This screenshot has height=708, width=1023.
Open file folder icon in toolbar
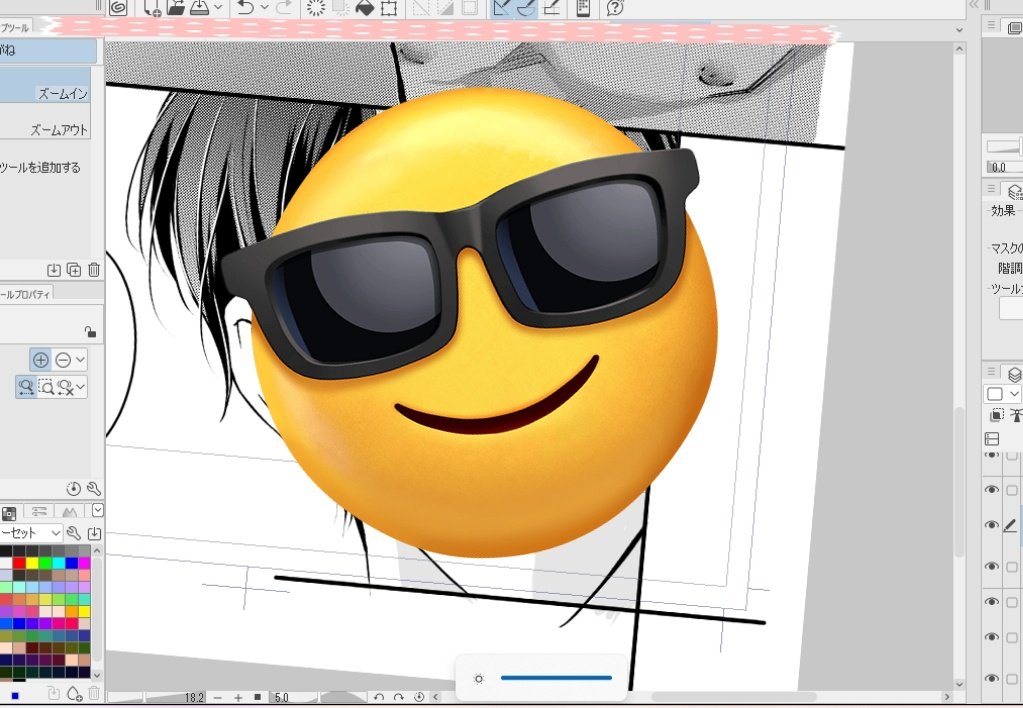tap(176, 7)
